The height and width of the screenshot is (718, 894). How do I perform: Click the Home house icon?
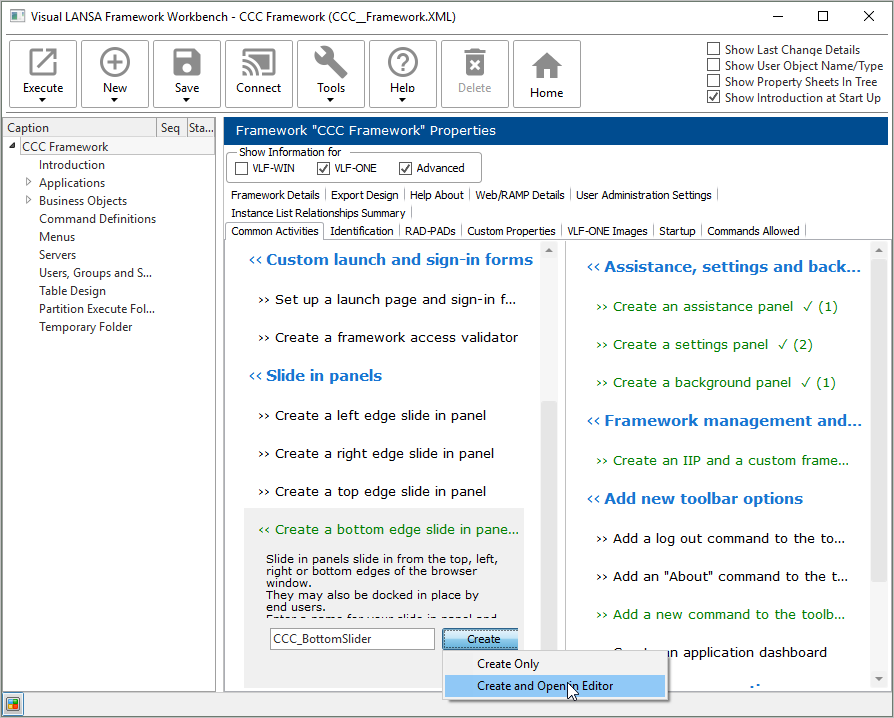tap(547, 67)
